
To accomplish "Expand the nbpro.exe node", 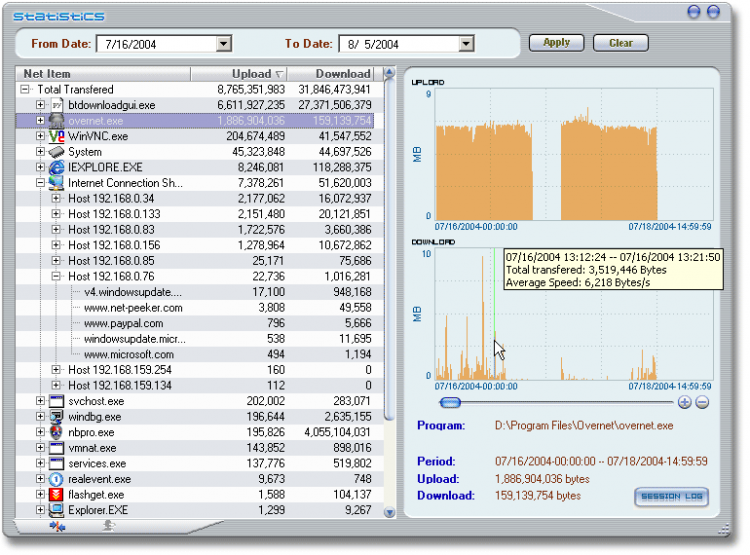I will click(x=40, y=432).
